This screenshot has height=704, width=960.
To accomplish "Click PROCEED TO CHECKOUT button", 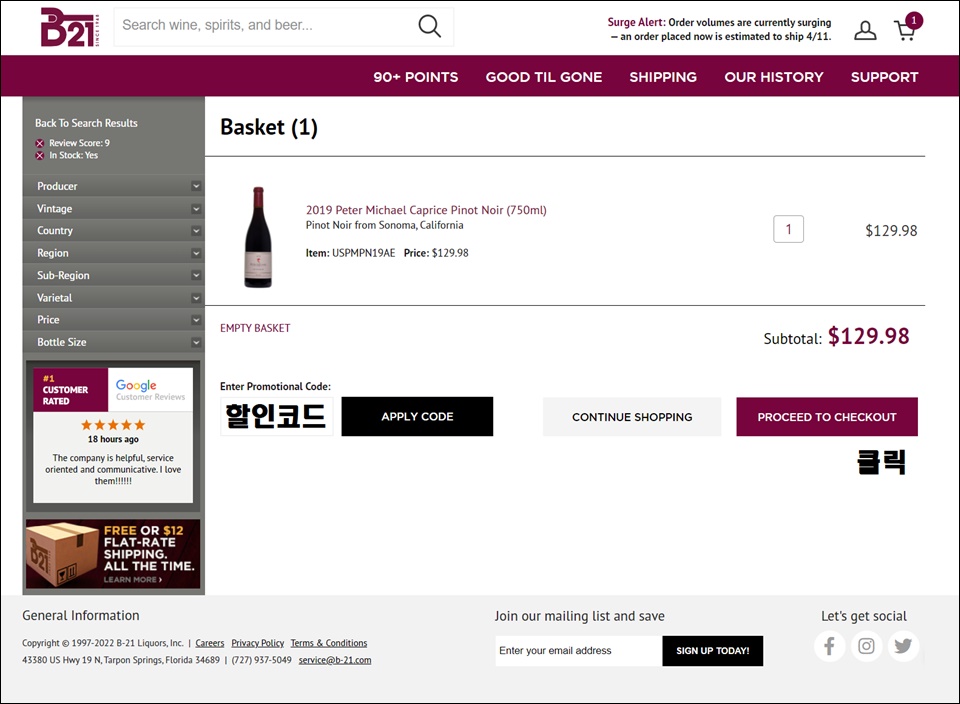I will pyautogui.click(x=827, y=417).
